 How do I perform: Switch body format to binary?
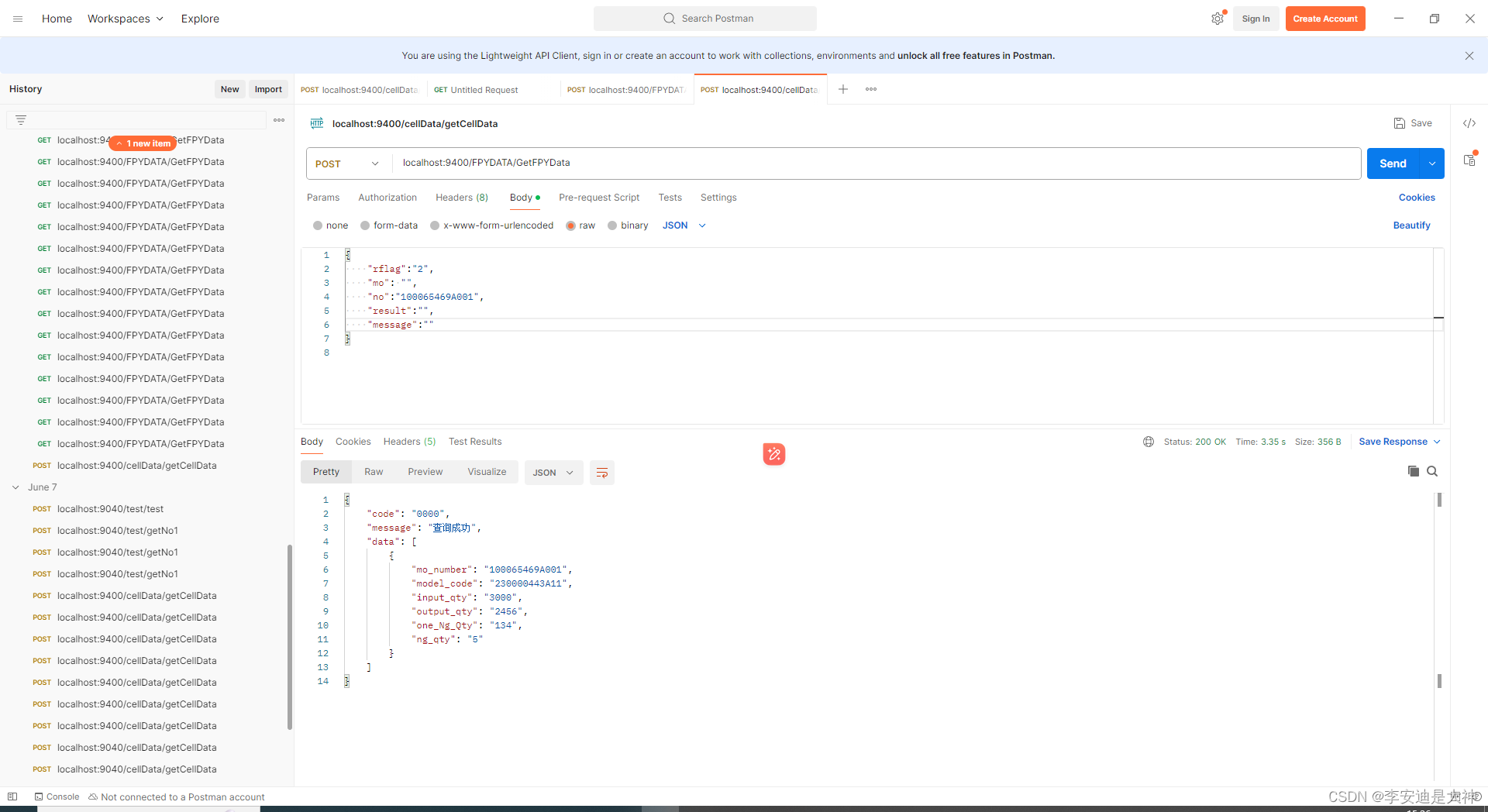[x=628, y=225]
